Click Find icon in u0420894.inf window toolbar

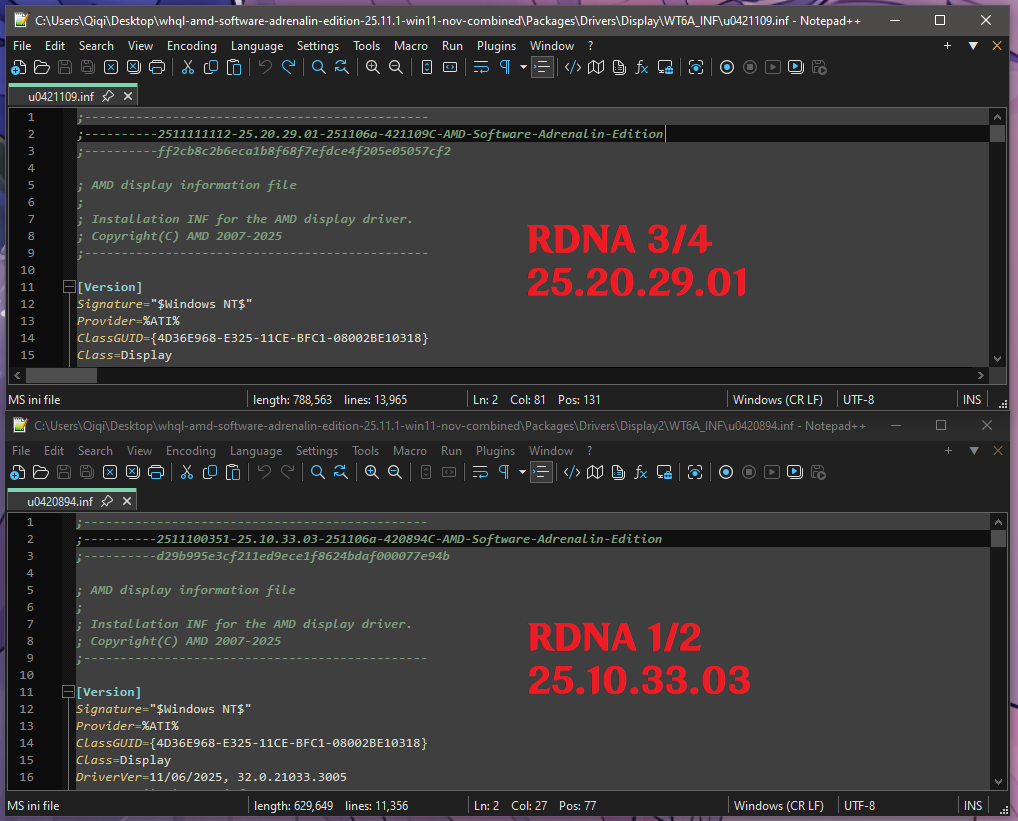317,472
